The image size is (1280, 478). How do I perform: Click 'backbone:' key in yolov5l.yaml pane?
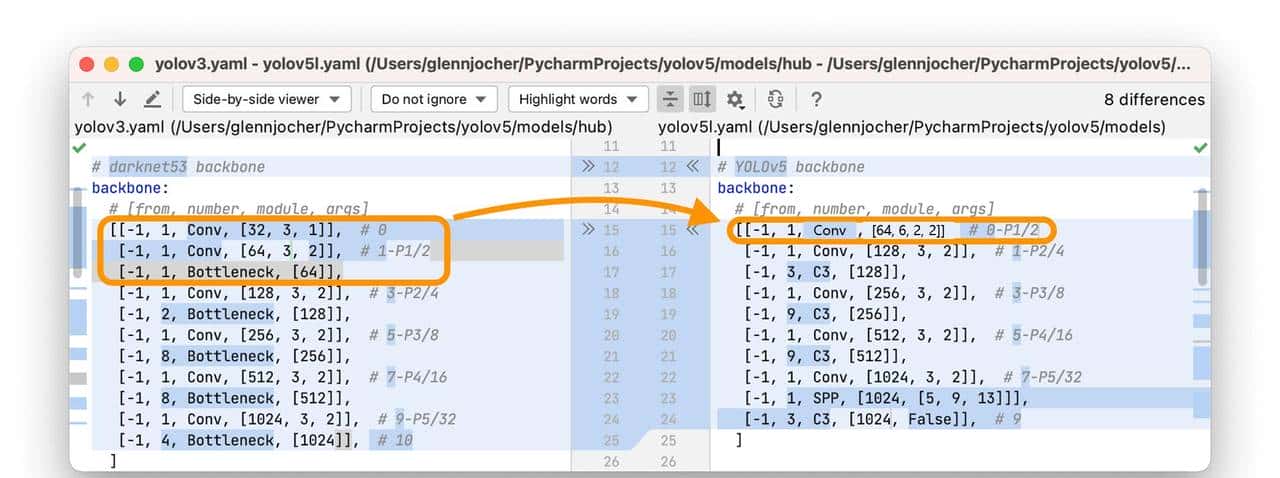click(754, 188)
